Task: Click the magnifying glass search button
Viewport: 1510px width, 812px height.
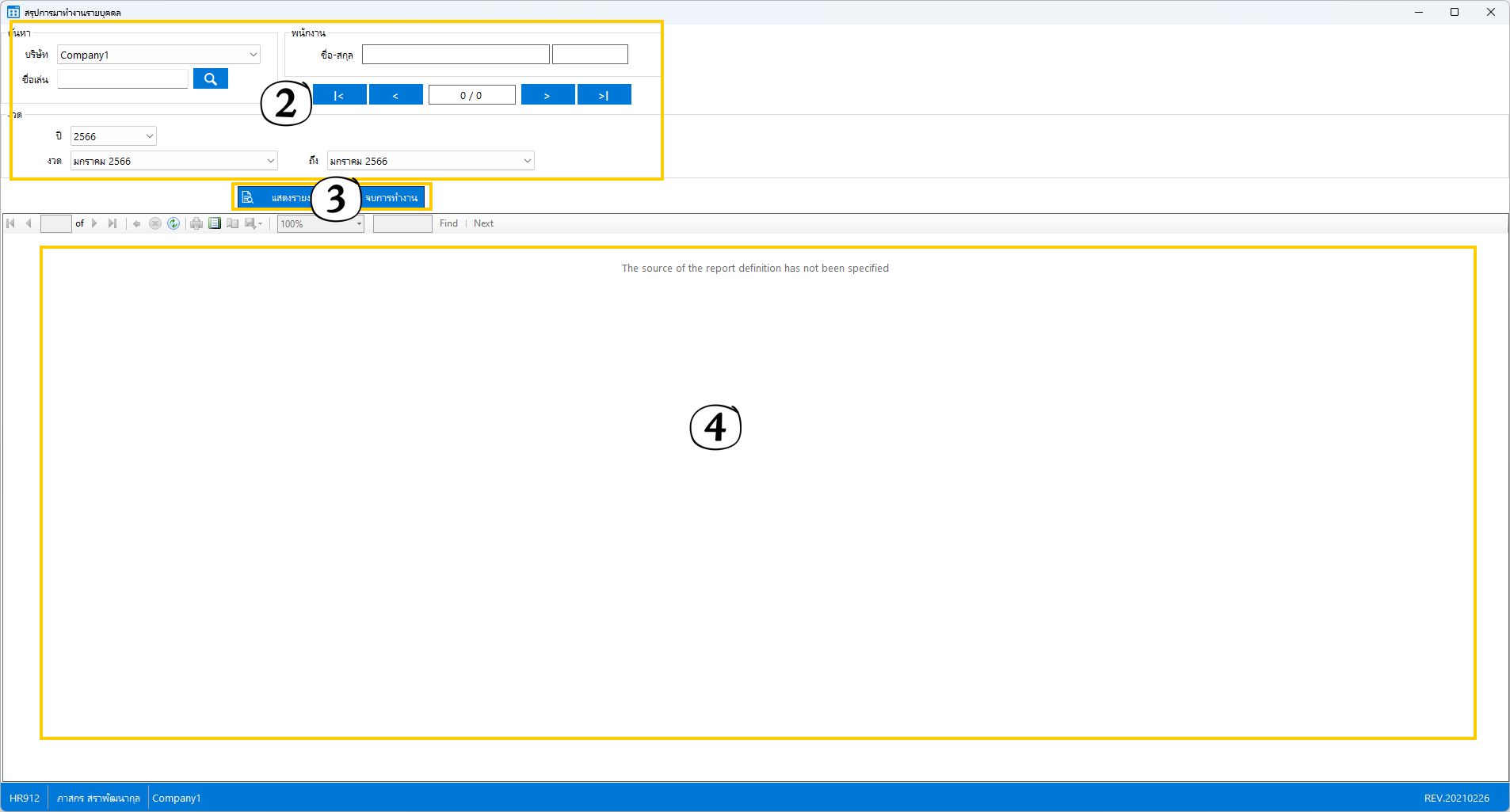Action: [x=210, y=79]
